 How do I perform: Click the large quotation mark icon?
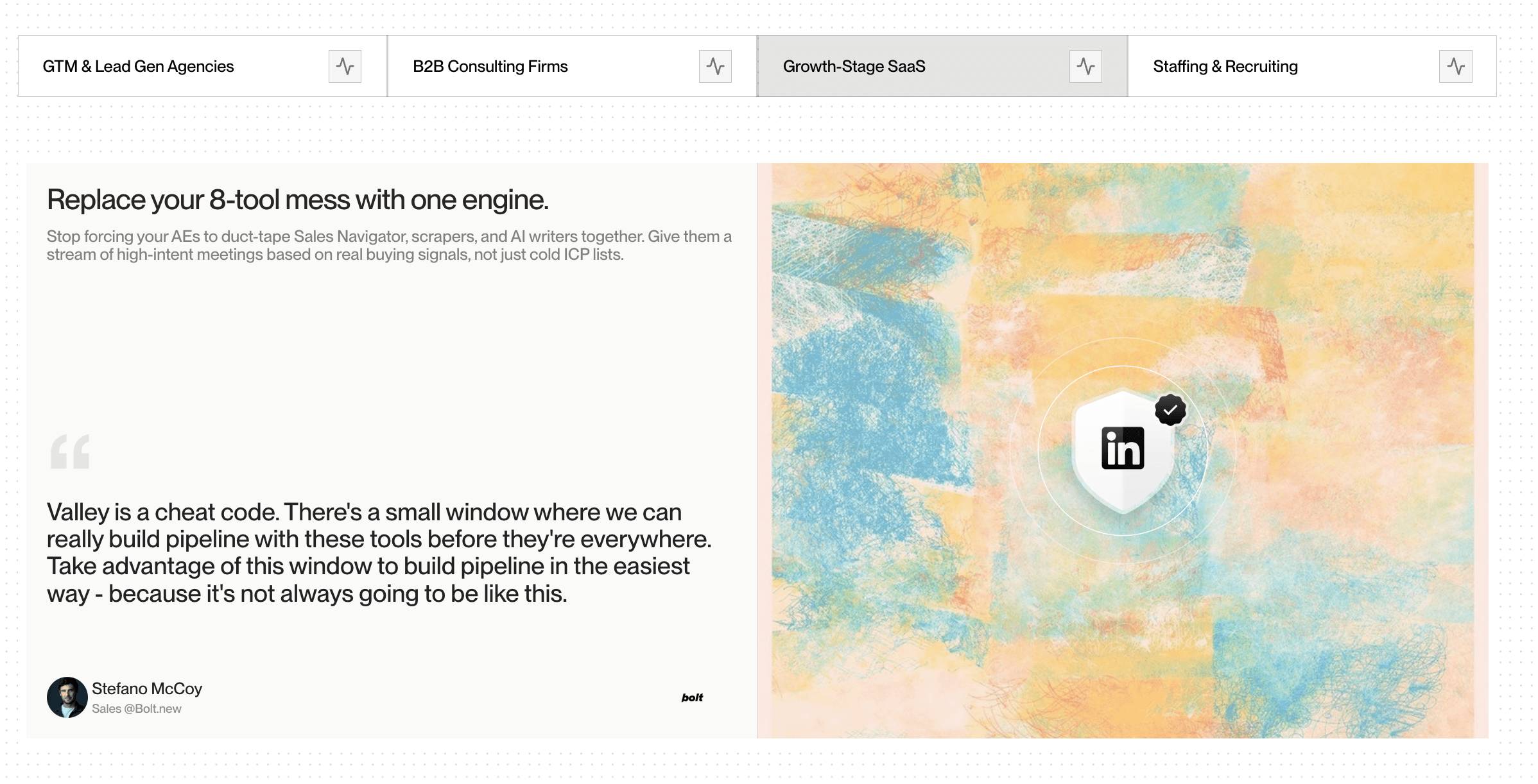pos(70,452)
